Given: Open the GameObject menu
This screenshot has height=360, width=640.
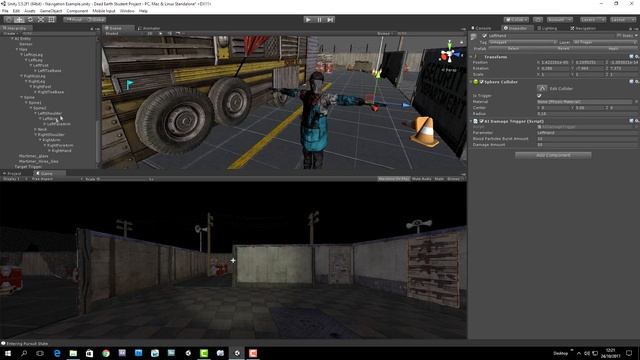Looking at the screenshot, I should [51, 11].
